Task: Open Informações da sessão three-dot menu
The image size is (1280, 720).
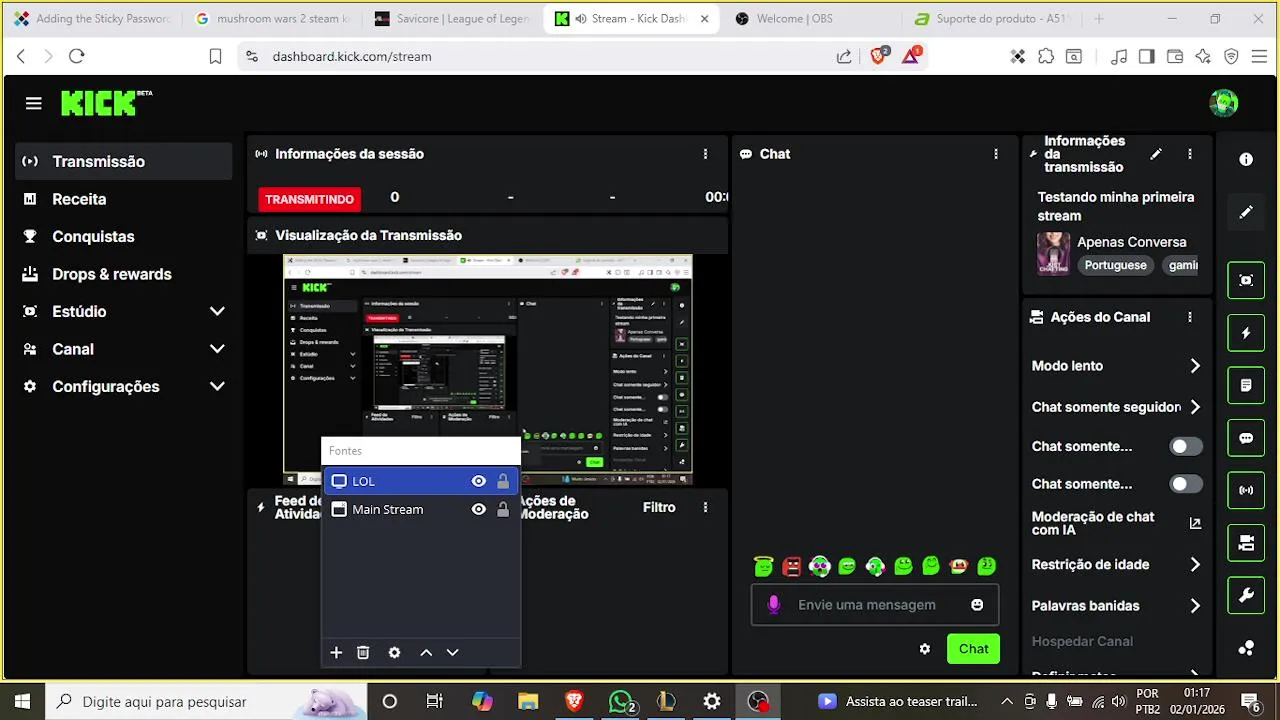Action: click(706, 154)
